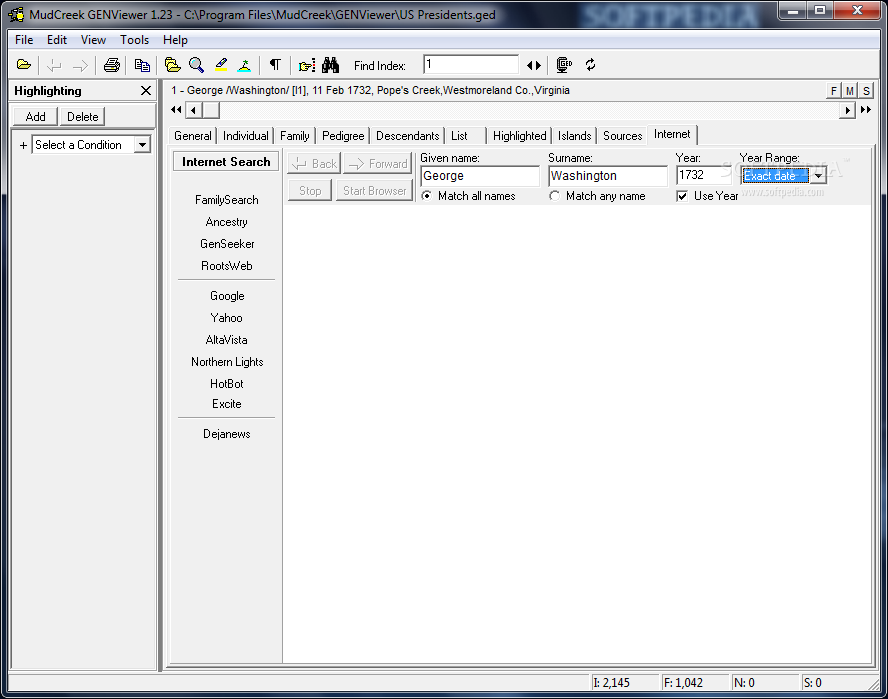Switch to the Family tab
Image resolution: width=888 pixels, height=699 pixels.
point(295,136)
